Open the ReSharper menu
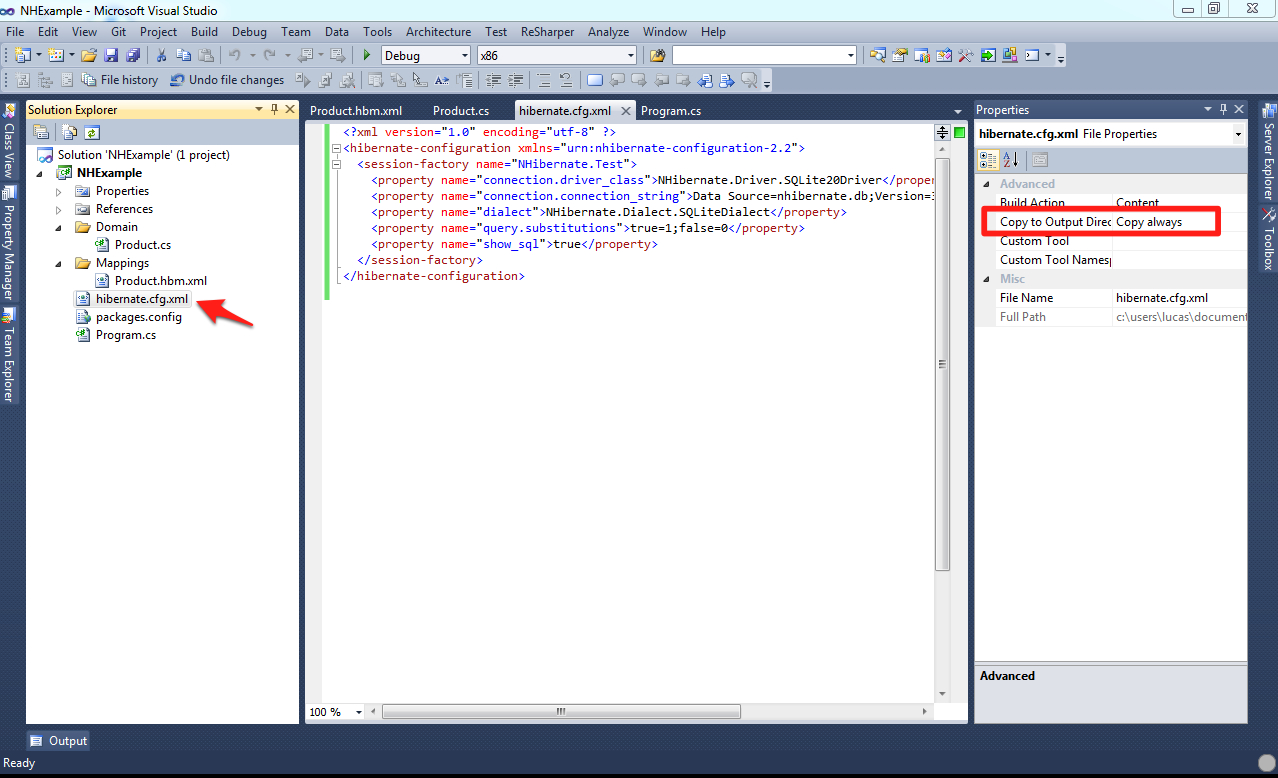The image size is (1278, 778). tap(548, 32)
